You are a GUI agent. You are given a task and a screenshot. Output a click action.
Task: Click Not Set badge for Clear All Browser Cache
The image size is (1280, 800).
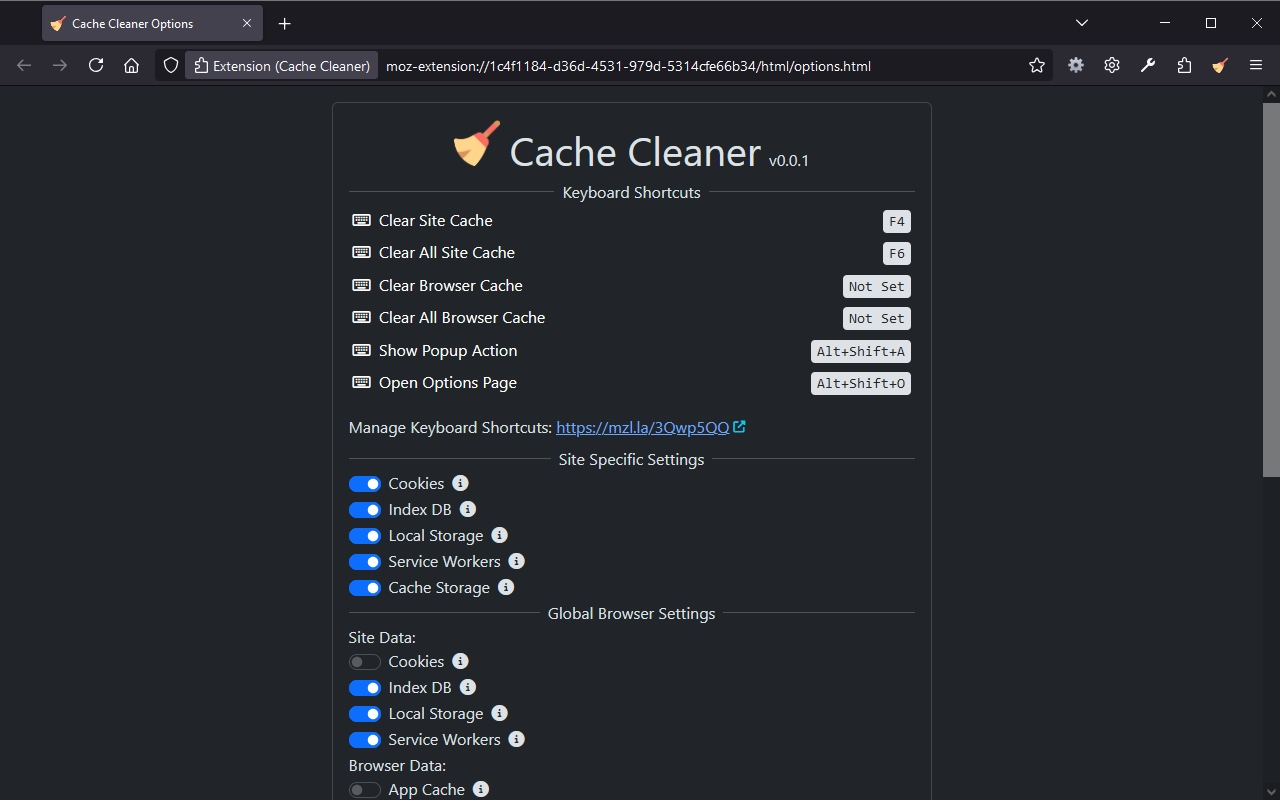[877, 318]
